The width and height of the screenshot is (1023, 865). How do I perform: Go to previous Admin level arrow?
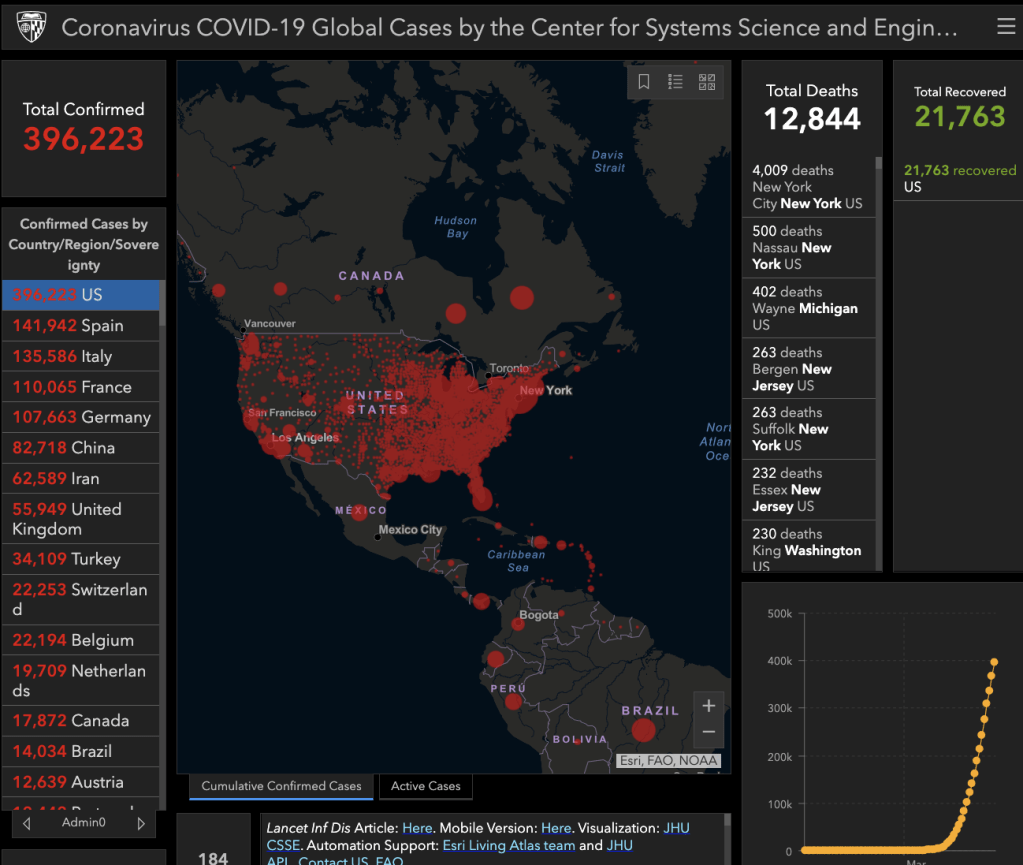coord(27,824)
